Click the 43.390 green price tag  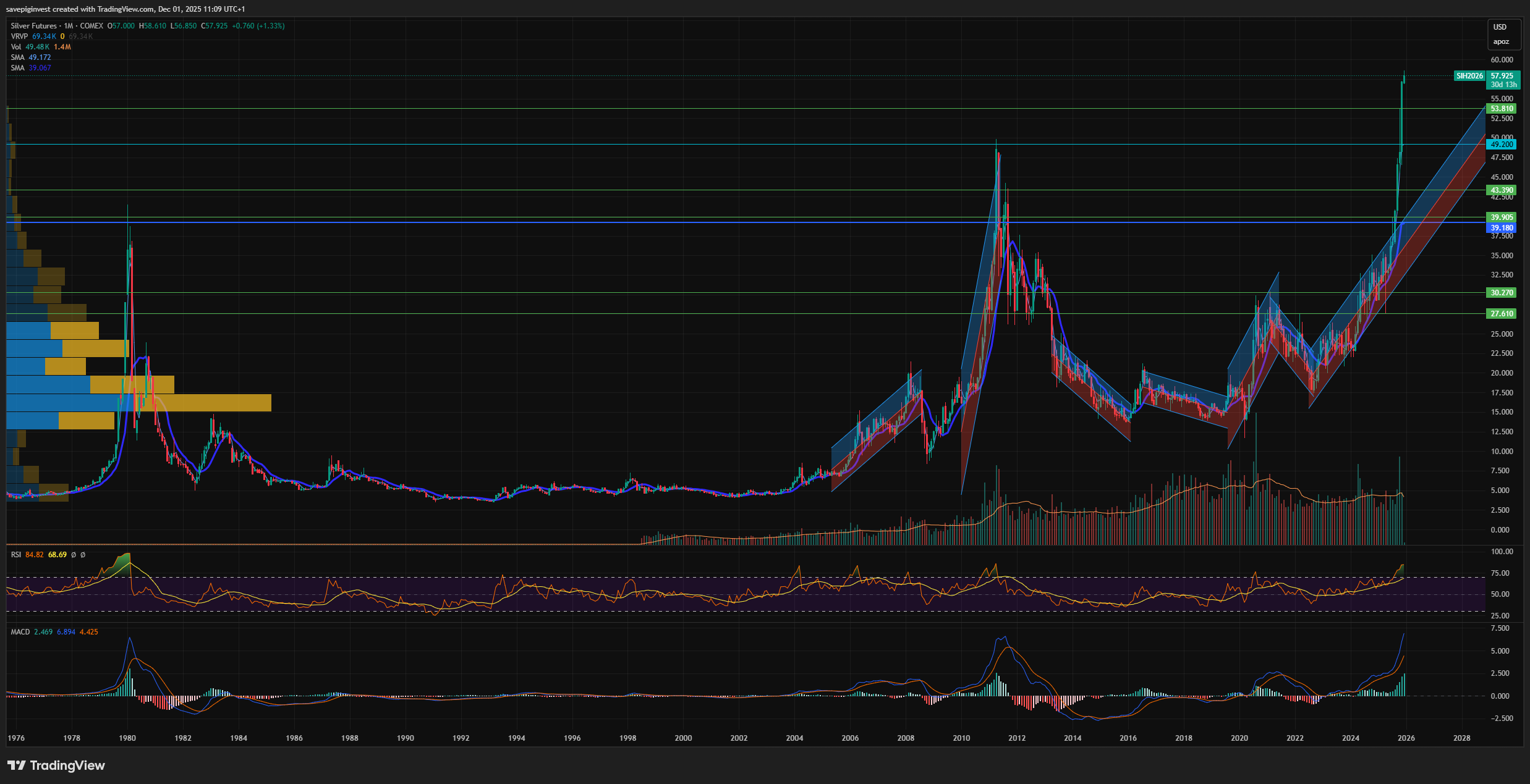pyautogui.click(x=1501, y=190)
